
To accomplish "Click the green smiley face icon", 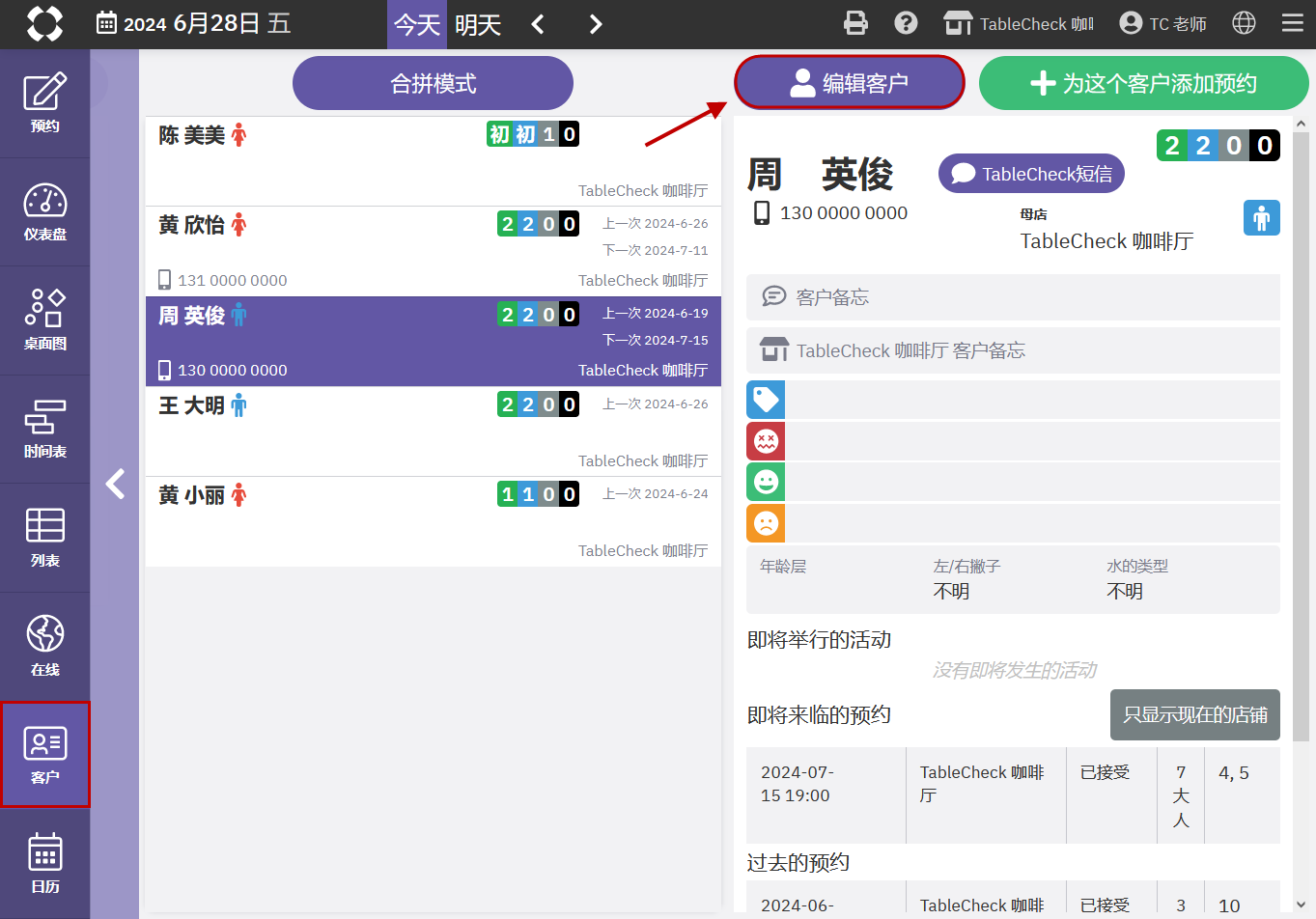I will pos(766,482).
